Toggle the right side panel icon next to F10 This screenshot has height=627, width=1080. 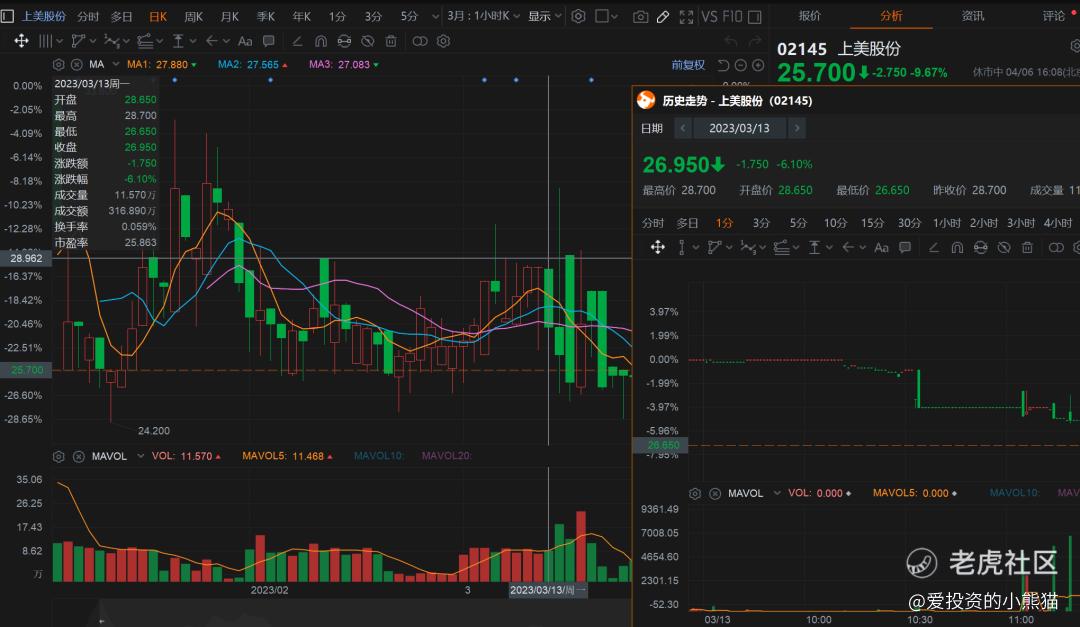[755, 17]
